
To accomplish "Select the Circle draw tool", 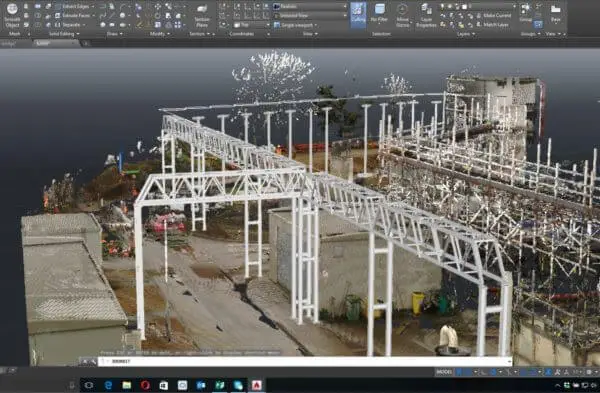I will pos(122,16).
